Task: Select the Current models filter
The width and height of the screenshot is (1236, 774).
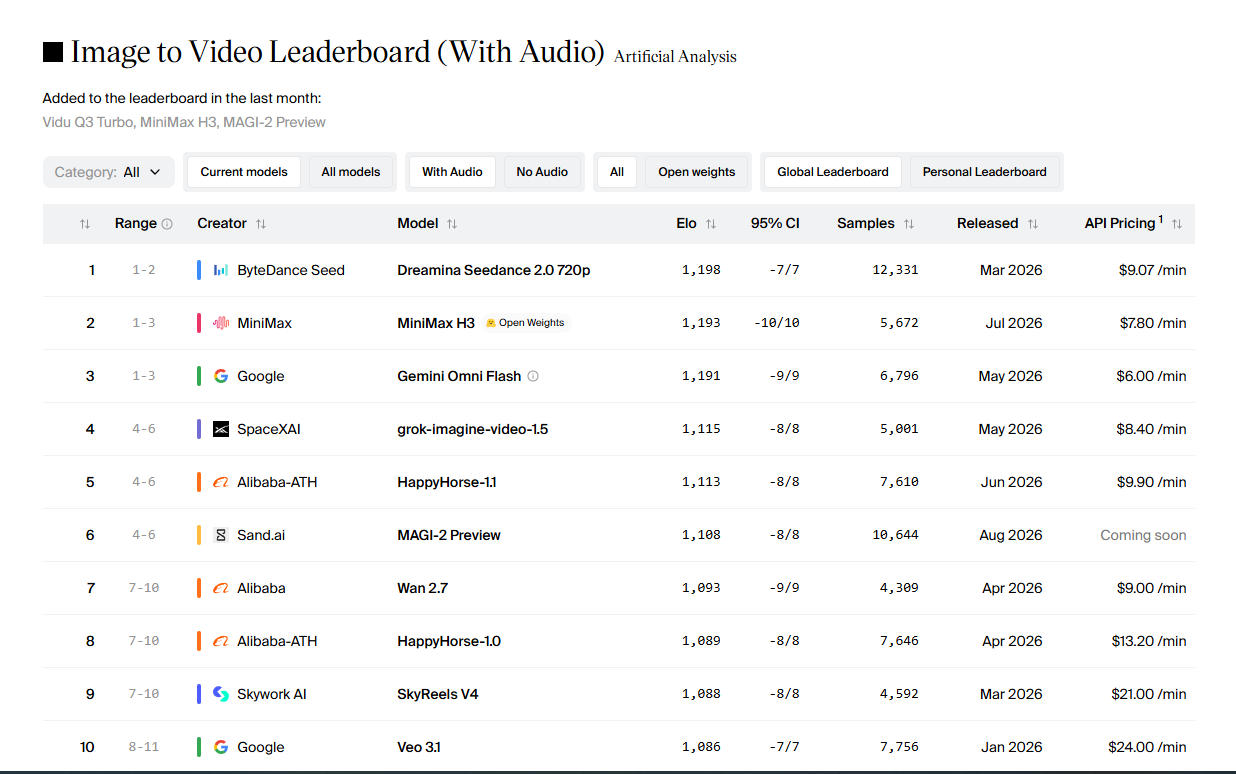Action: click(x=244, y=172)
